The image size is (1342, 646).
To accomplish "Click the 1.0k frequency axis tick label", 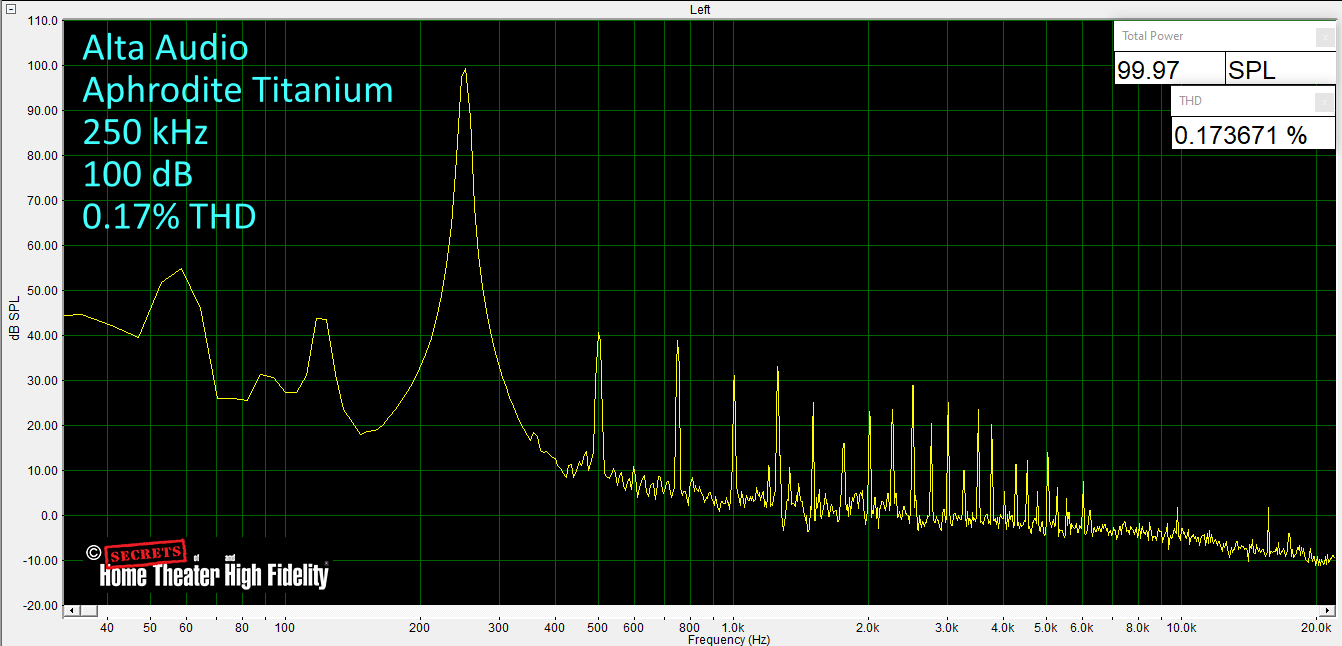I will click(x=734, y=628).
